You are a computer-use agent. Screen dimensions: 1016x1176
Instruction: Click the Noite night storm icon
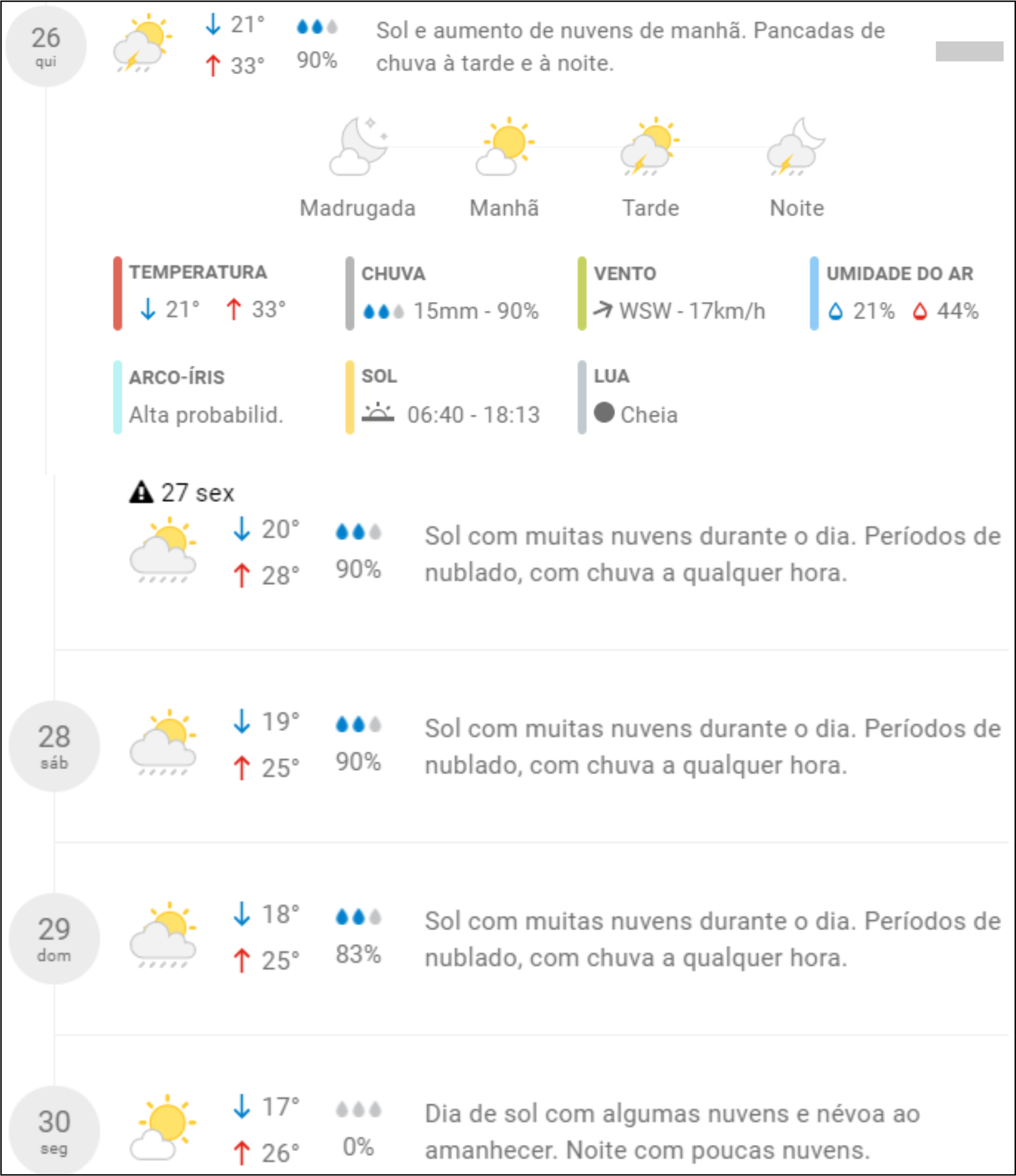796,147
